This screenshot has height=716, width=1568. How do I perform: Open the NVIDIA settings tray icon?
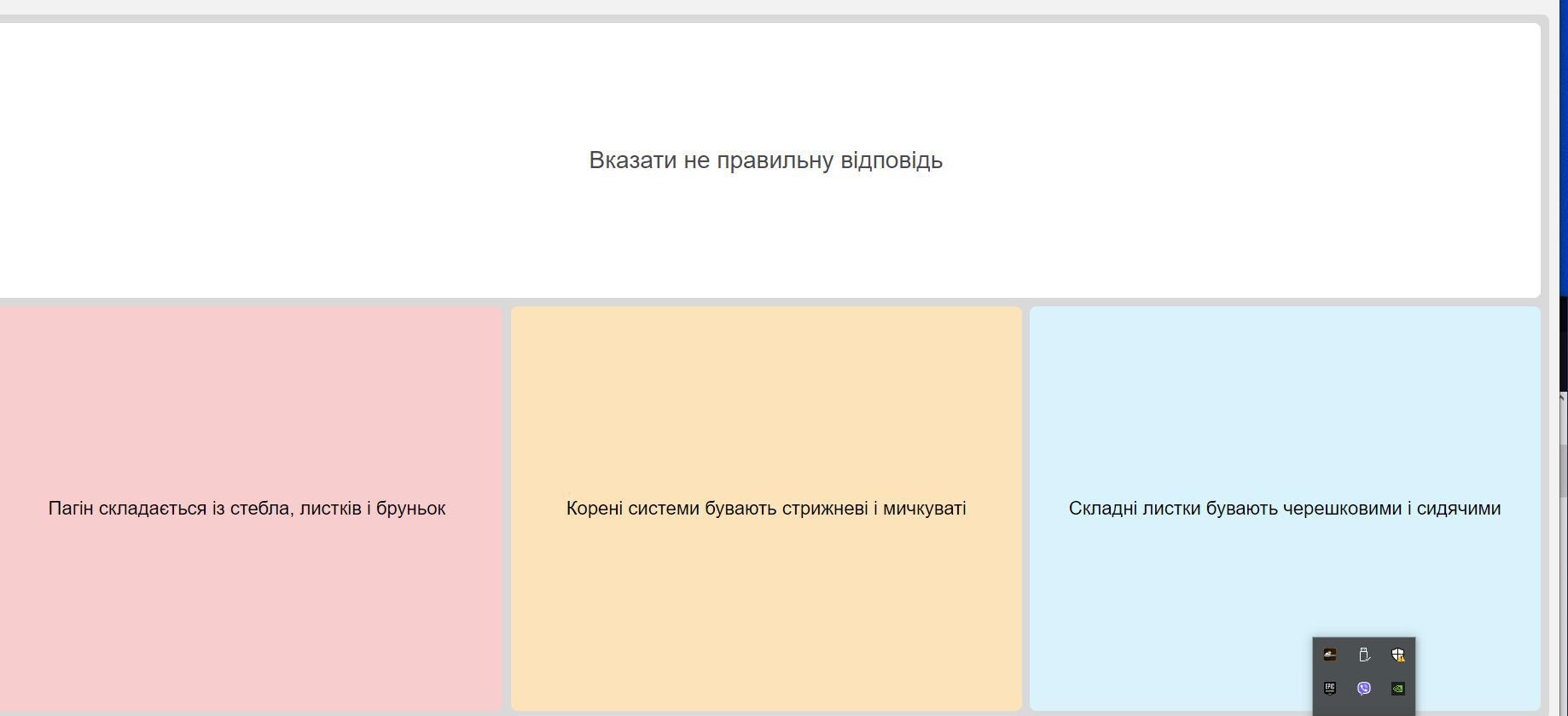[x=1397, y=688]
